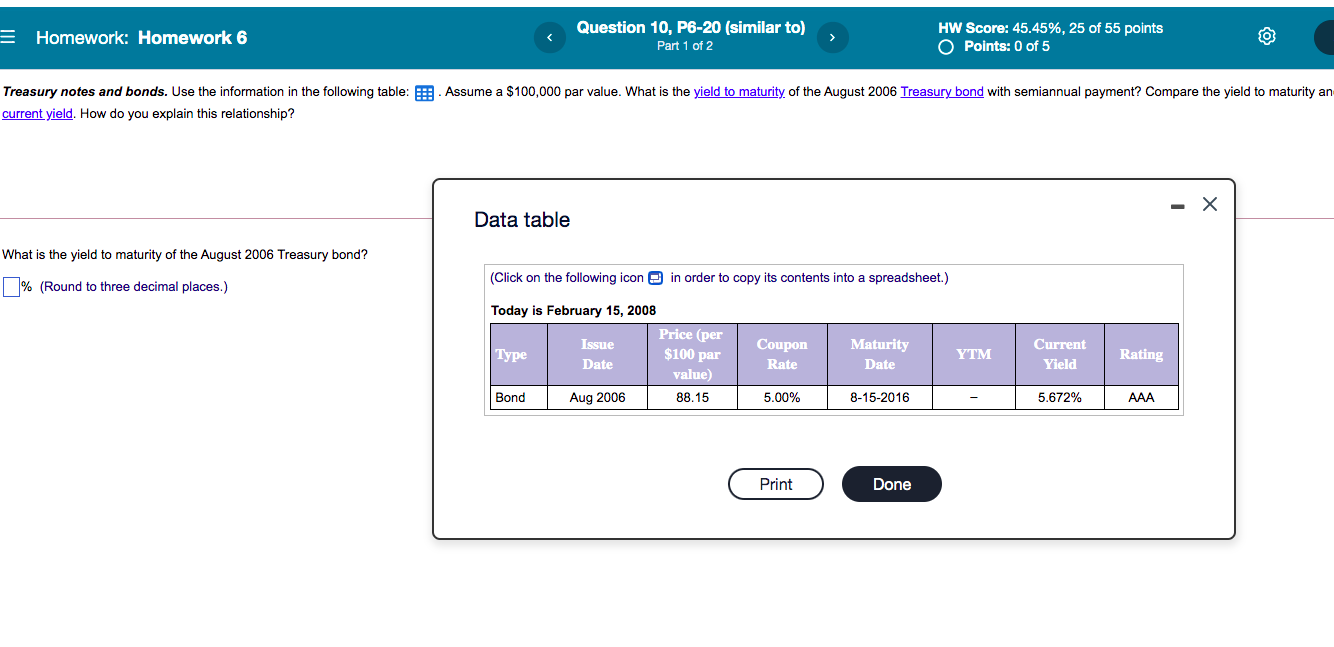Click the Price column header
Viewport: 1334px width, 647px height.
[x=692, y=354]
